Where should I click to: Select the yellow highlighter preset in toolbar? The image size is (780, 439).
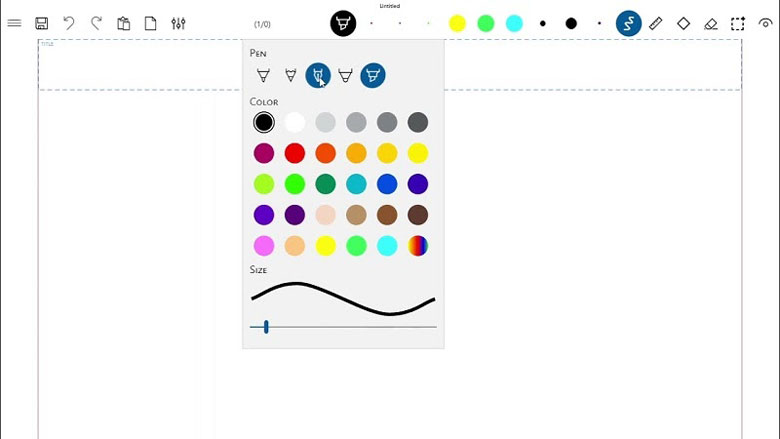pyautogui.click(x=457, y=23)
